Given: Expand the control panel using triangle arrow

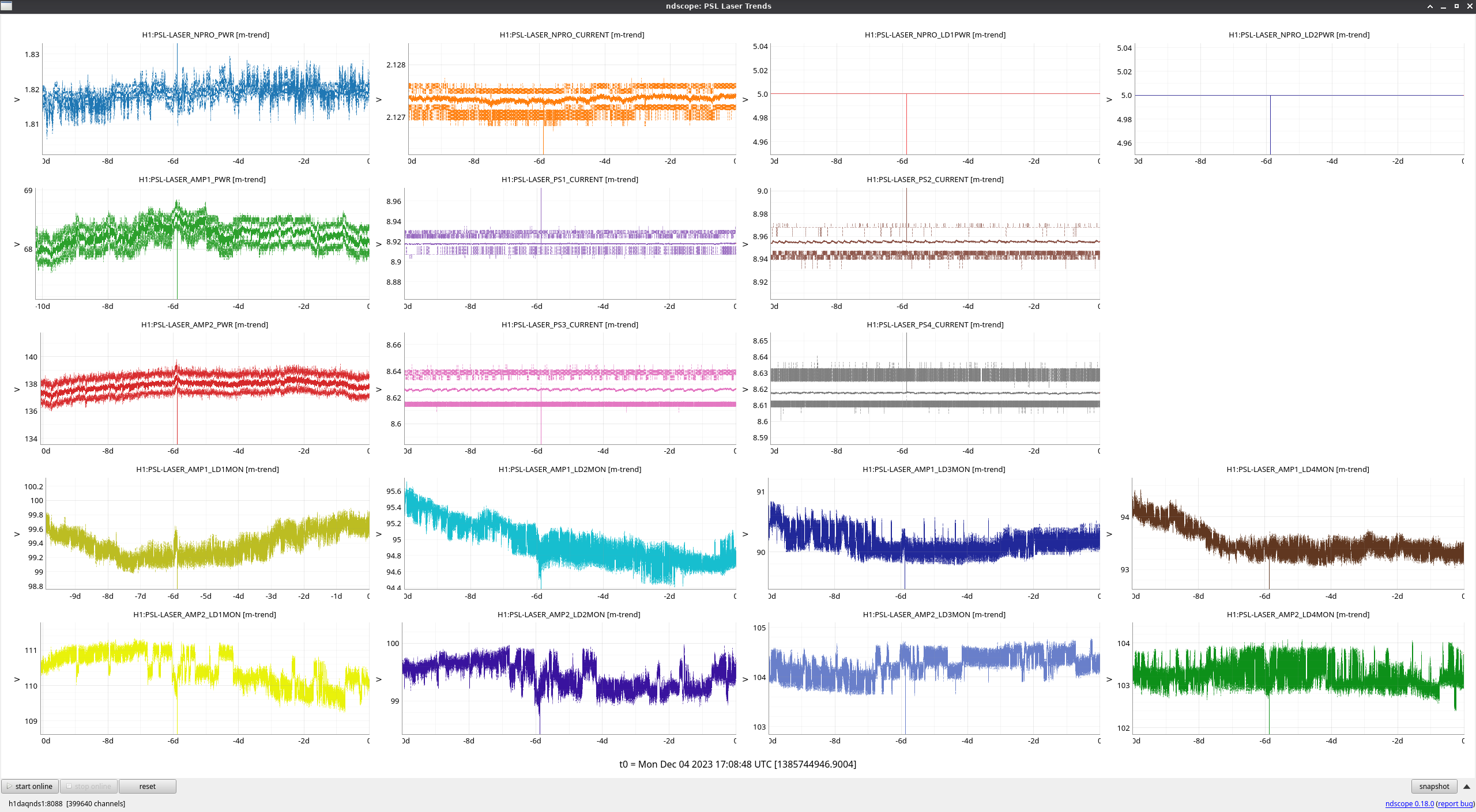Looking at the screenshot, I should [1467, 787].
